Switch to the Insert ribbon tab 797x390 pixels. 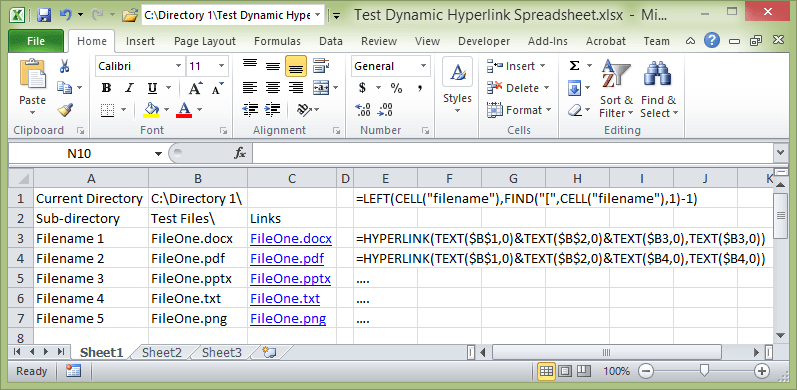coord(140,41)
